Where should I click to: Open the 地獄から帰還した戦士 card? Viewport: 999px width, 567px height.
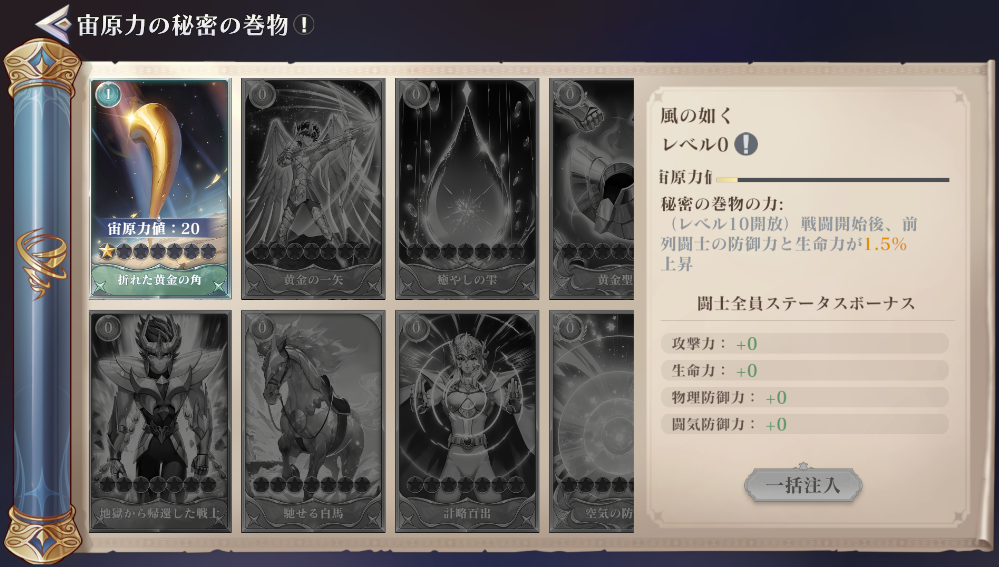(160, 421)
